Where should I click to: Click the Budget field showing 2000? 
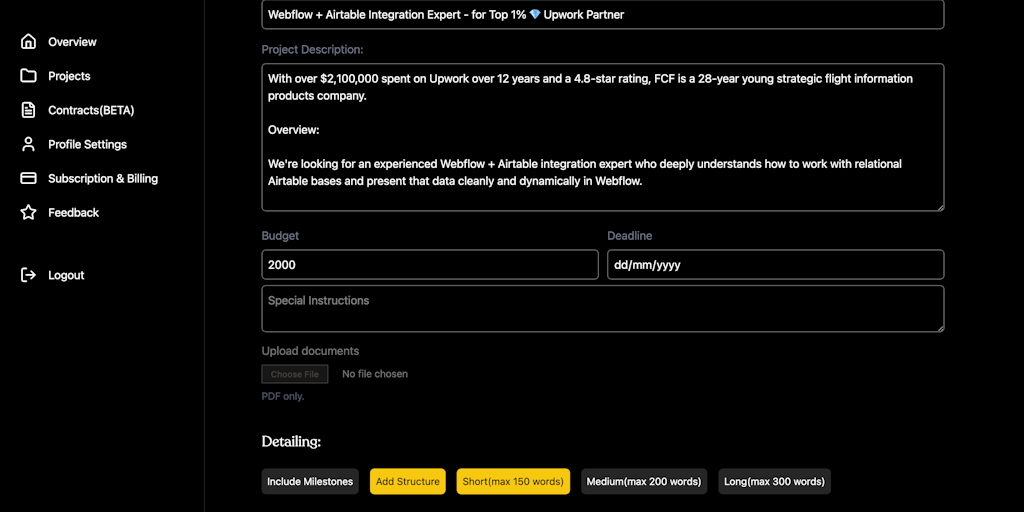430,264
